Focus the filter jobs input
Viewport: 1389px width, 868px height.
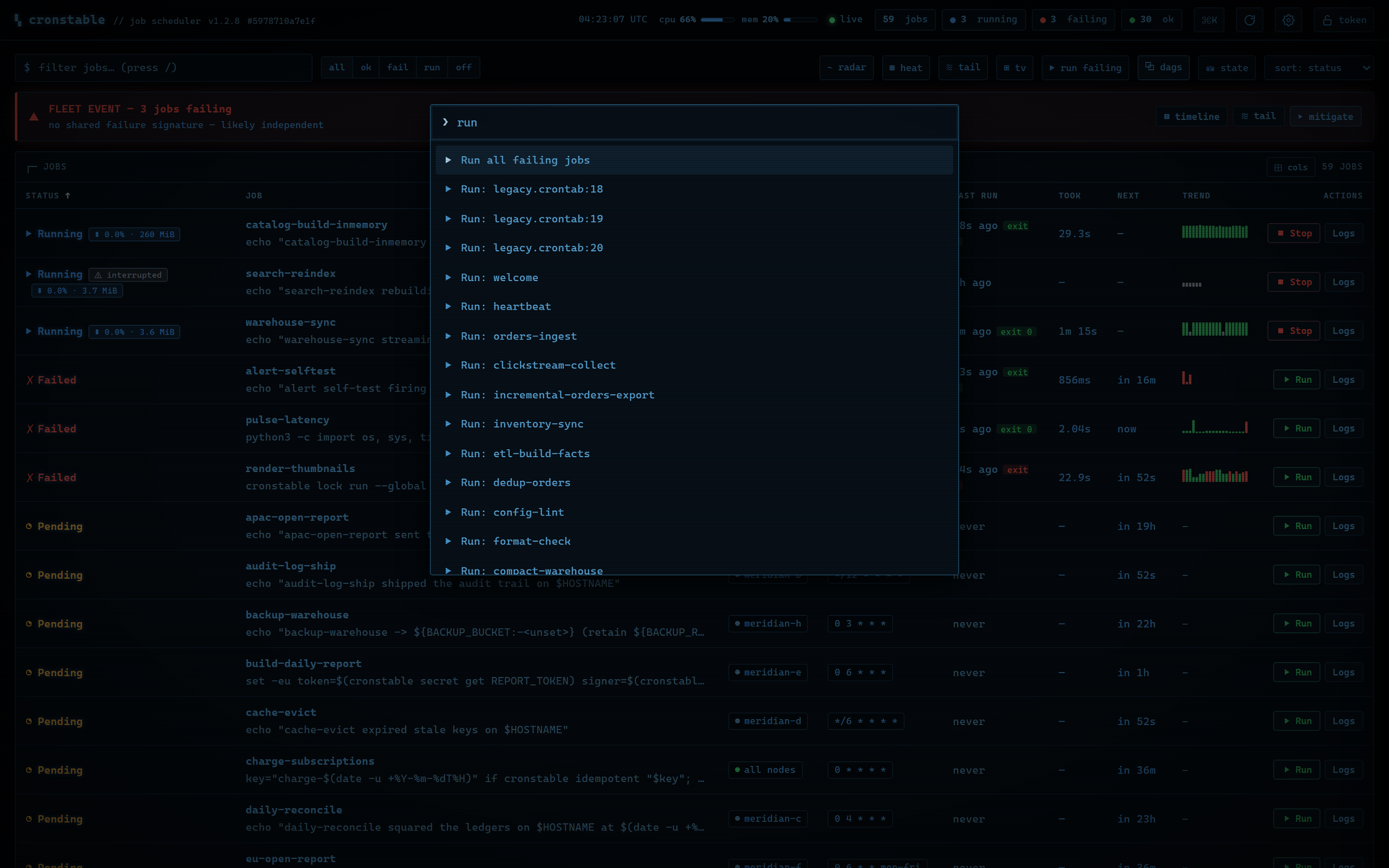click(x=164, y=68)
